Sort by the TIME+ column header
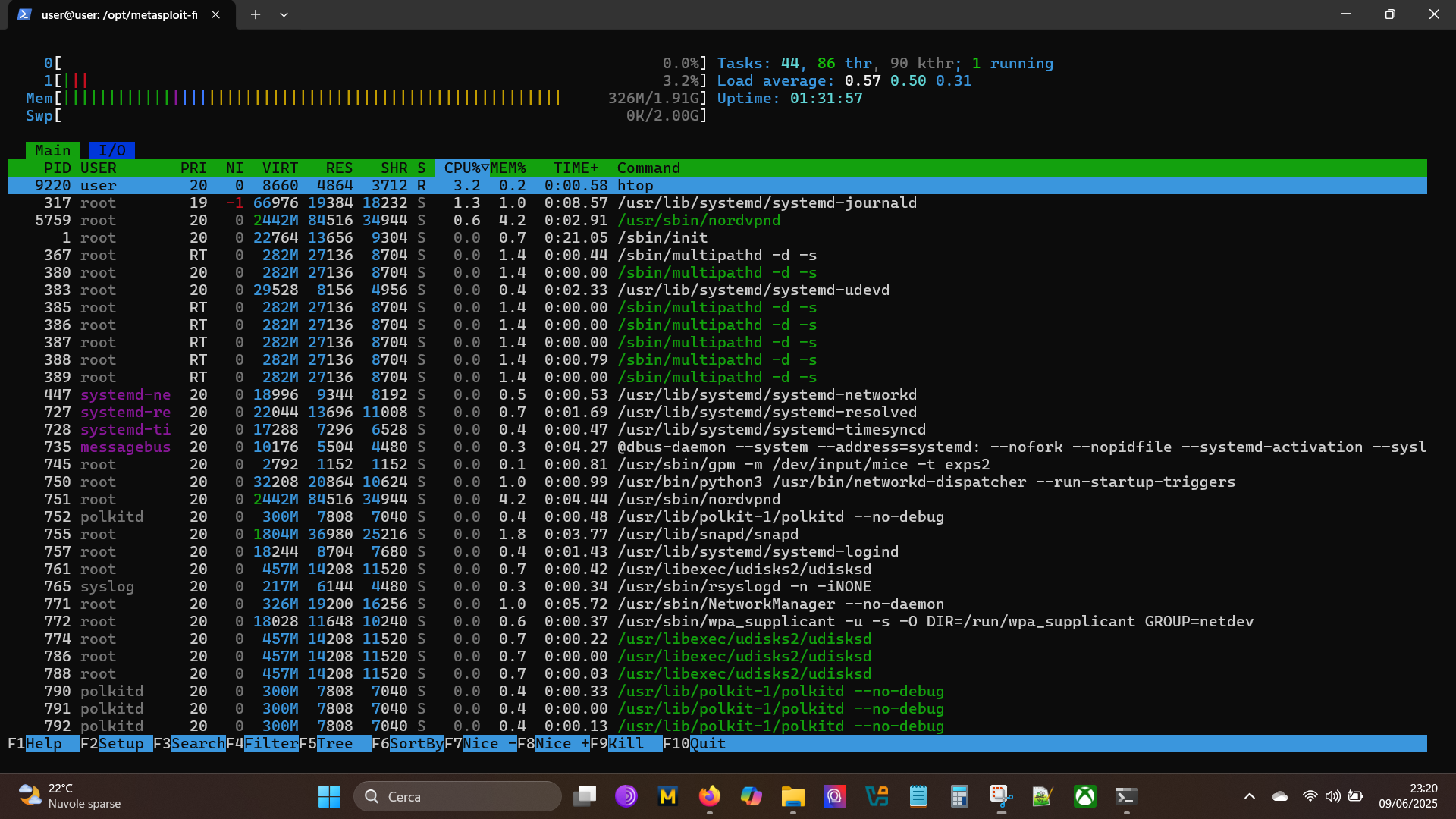The height and width of the screenshot is (819, 1456). click(x=576, y=168)
